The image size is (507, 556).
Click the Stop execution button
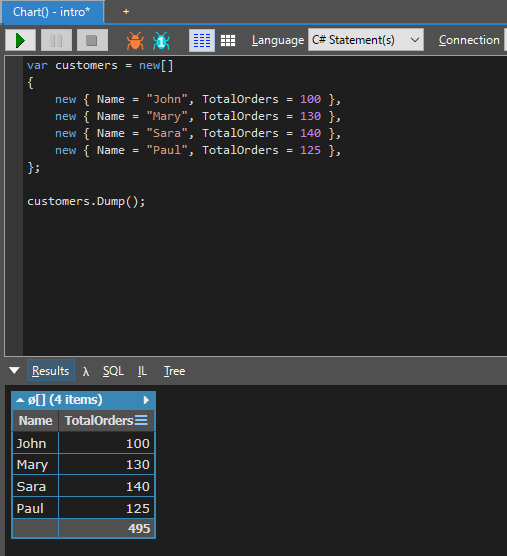[x=92, y=40]
